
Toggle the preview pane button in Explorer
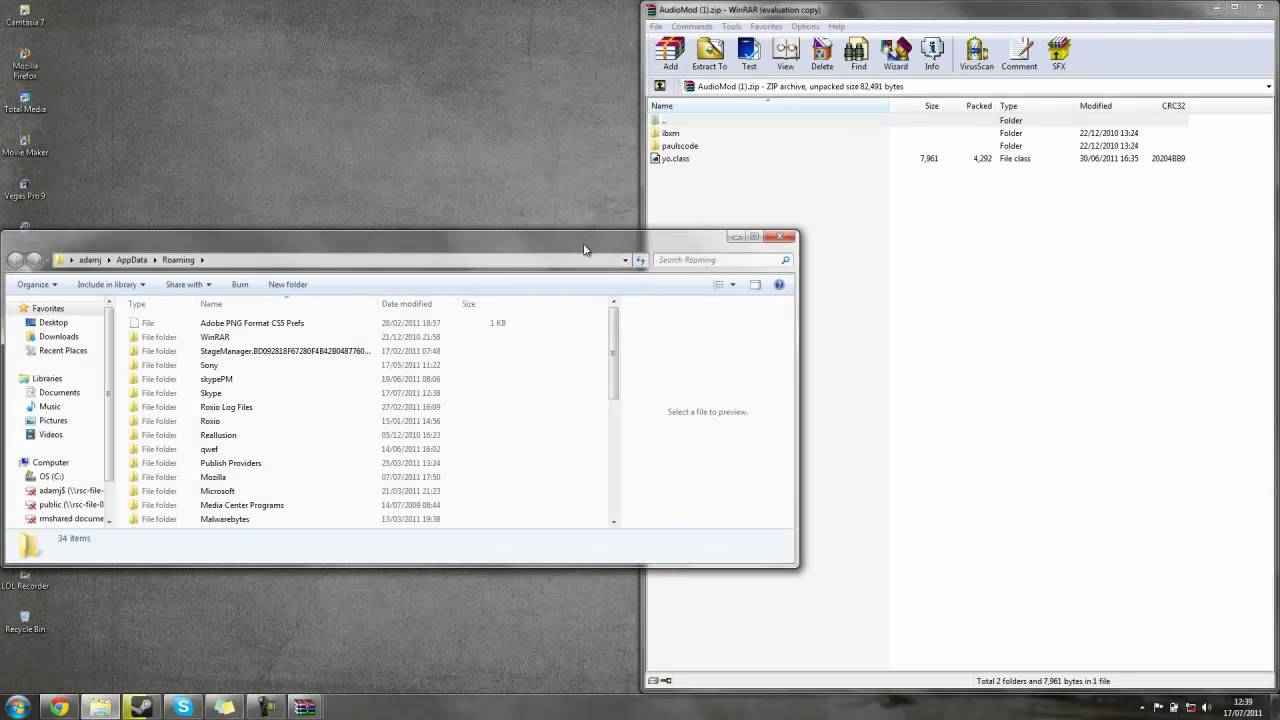[x=755, y=285]
